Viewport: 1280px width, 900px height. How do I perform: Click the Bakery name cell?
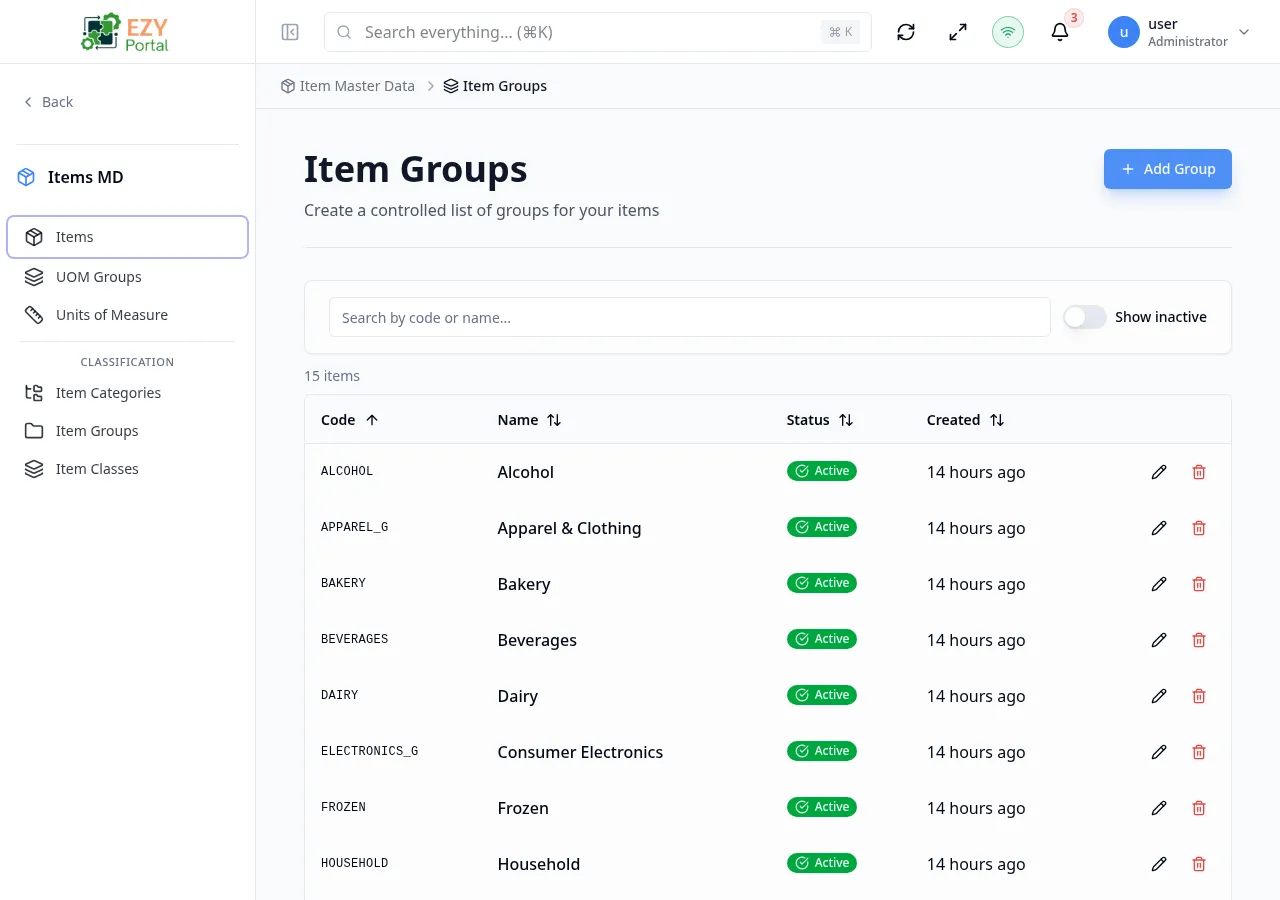(524, 584)
